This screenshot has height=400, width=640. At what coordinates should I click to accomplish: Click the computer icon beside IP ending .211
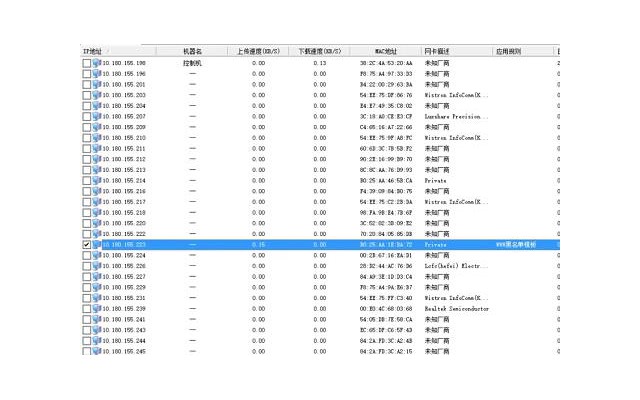click(x=97, y=148)
